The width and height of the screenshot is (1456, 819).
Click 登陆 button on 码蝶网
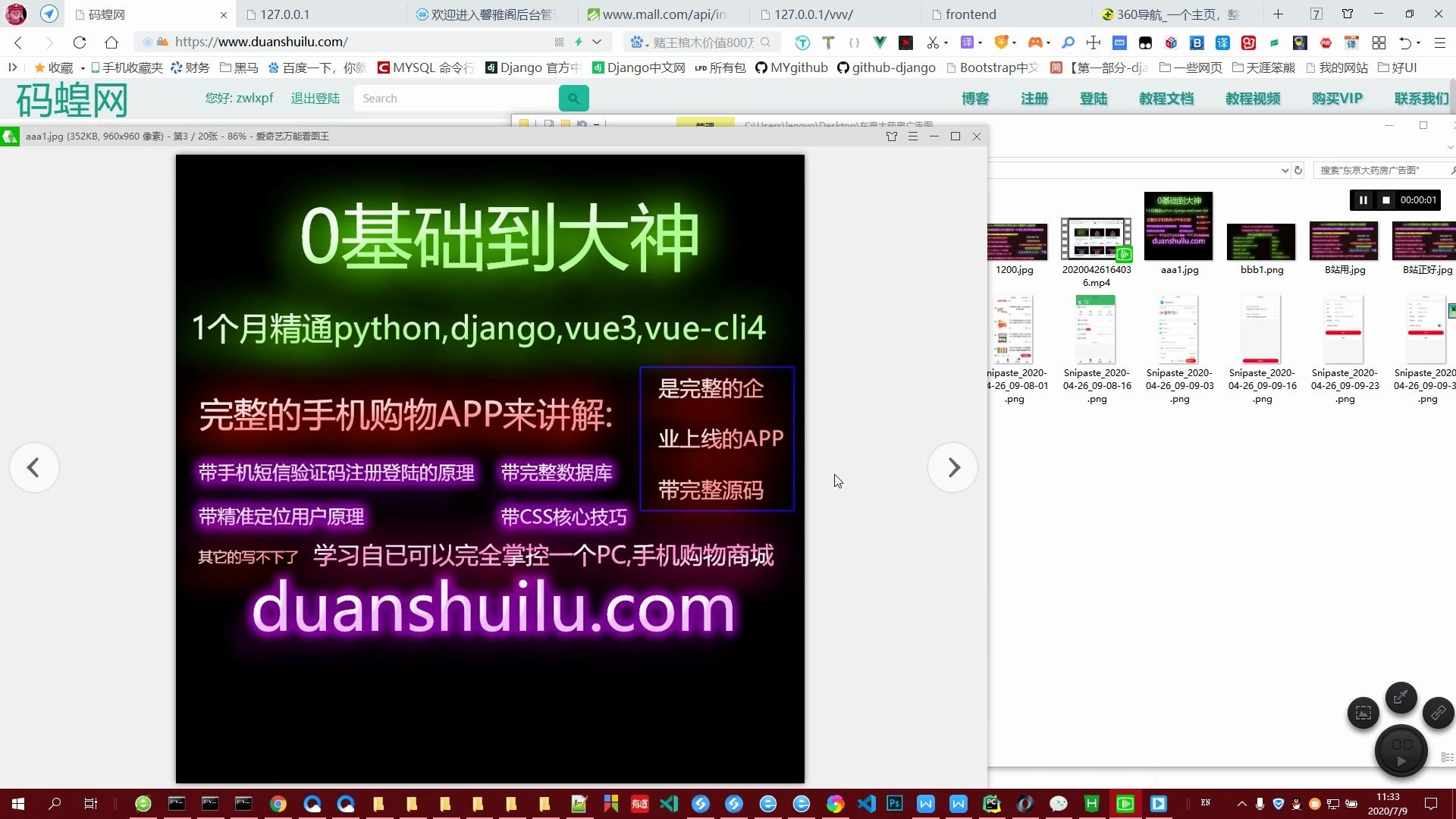(x=1093, y=97)
